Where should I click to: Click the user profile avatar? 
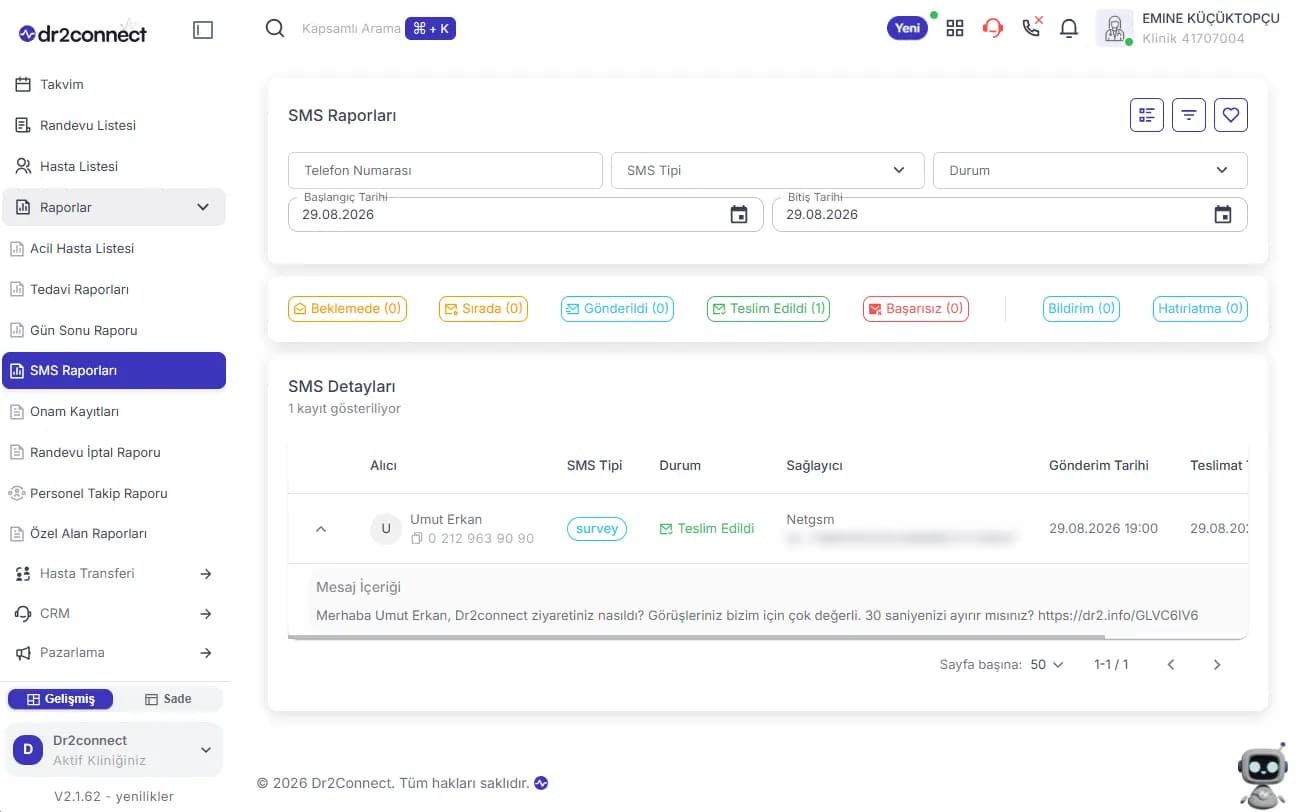coord(1114,28)
